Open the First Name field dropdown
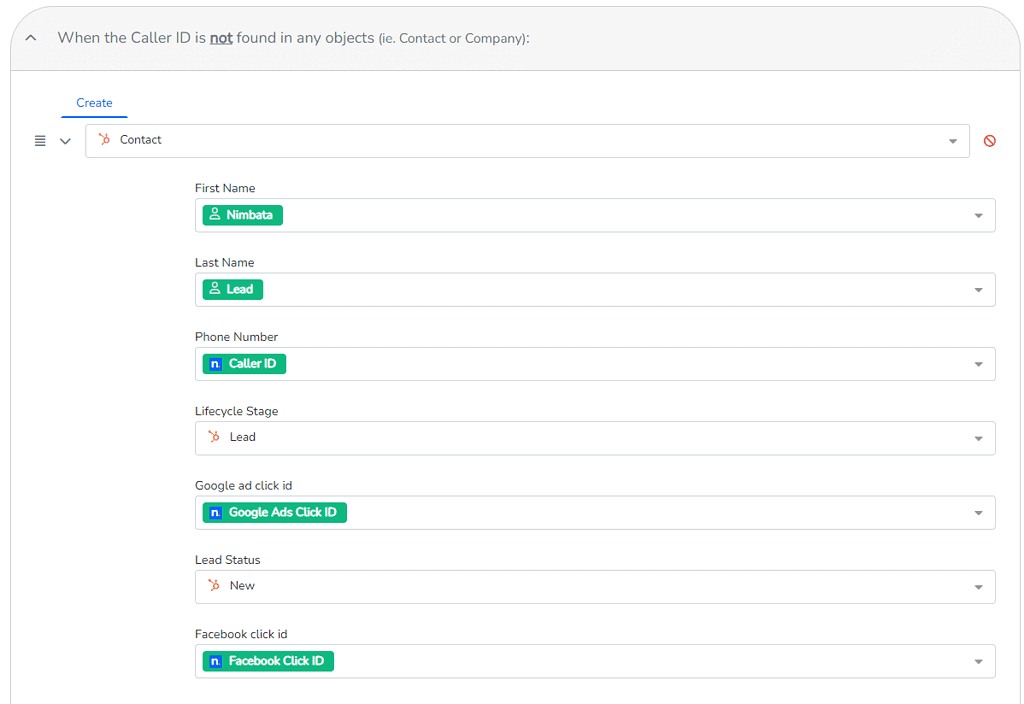 pos(977,215)
